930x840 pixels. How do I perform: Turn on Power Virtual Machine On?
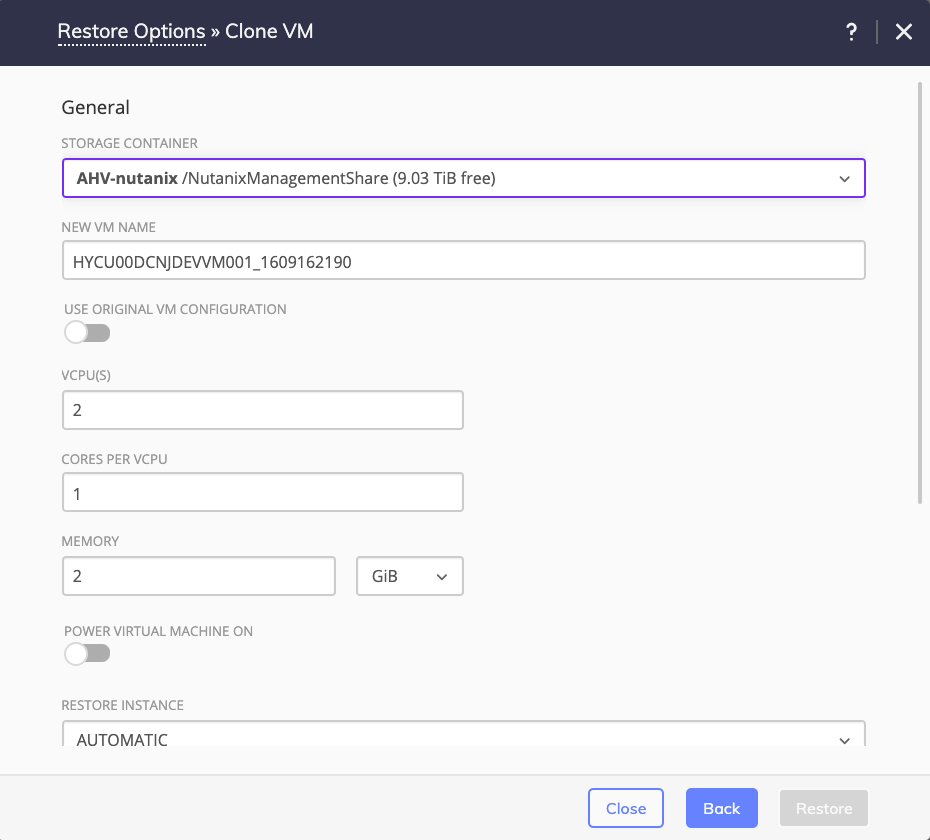(x=87, y=653)
